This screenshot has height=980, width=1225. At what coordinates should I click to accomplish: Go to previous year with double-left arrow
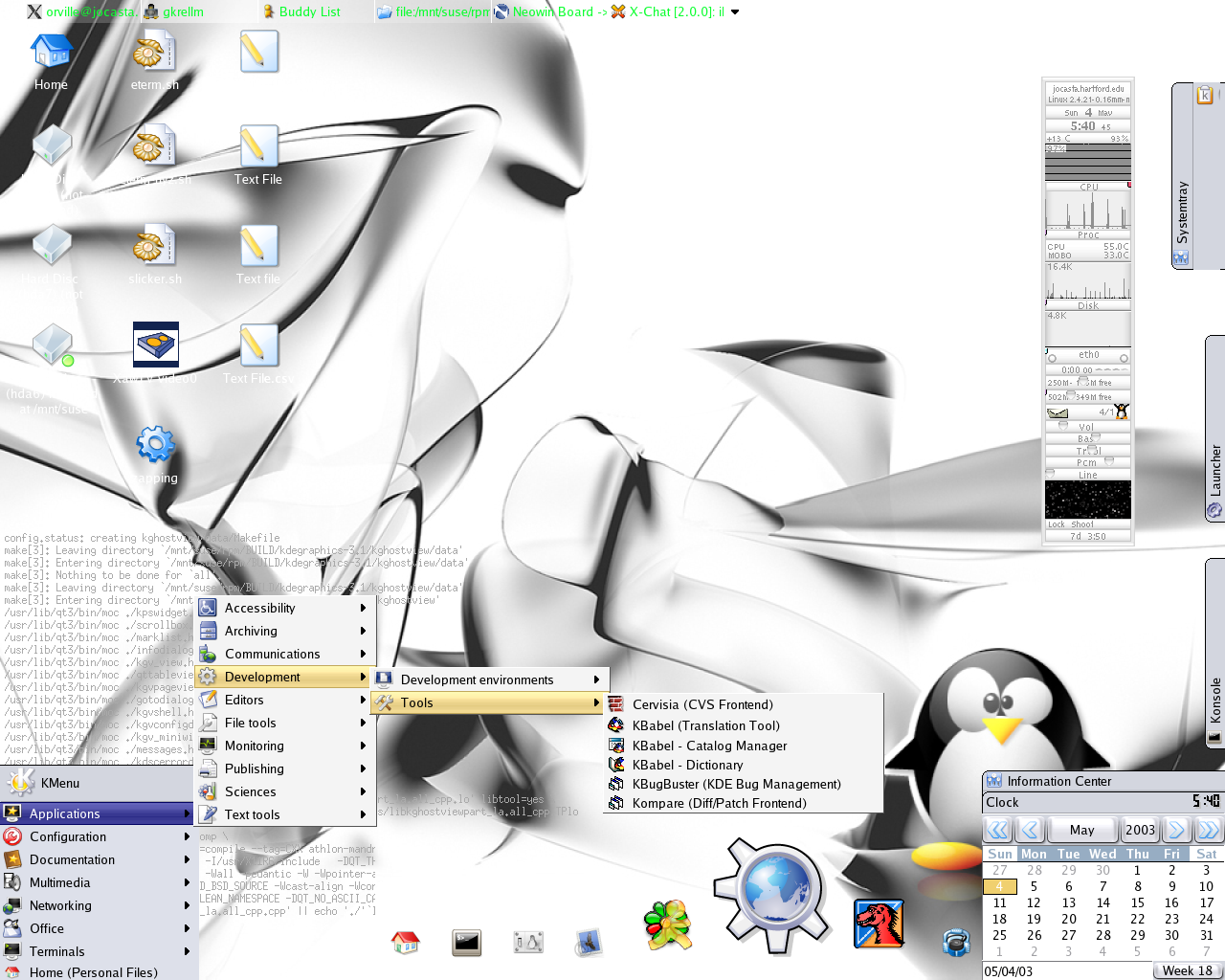tap(997, 830)
